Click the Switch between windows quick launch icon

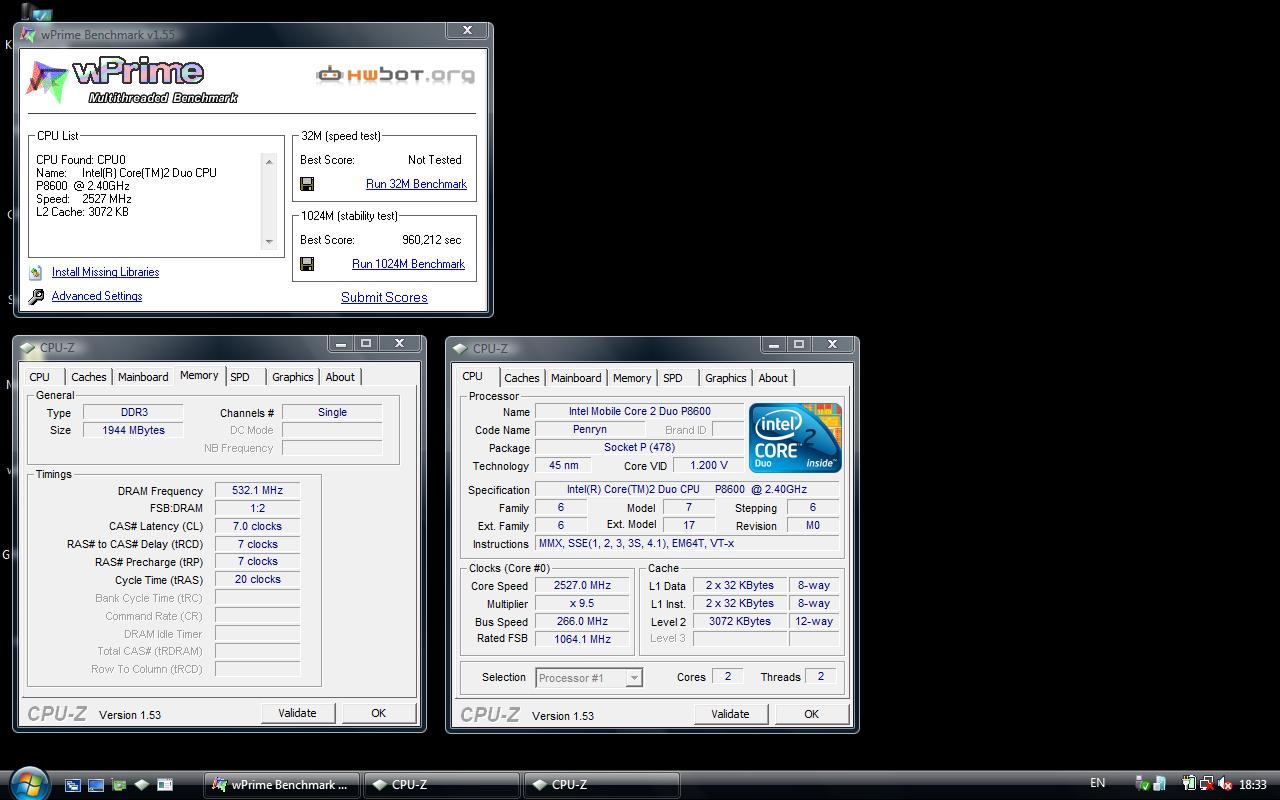tap(73, 785)
